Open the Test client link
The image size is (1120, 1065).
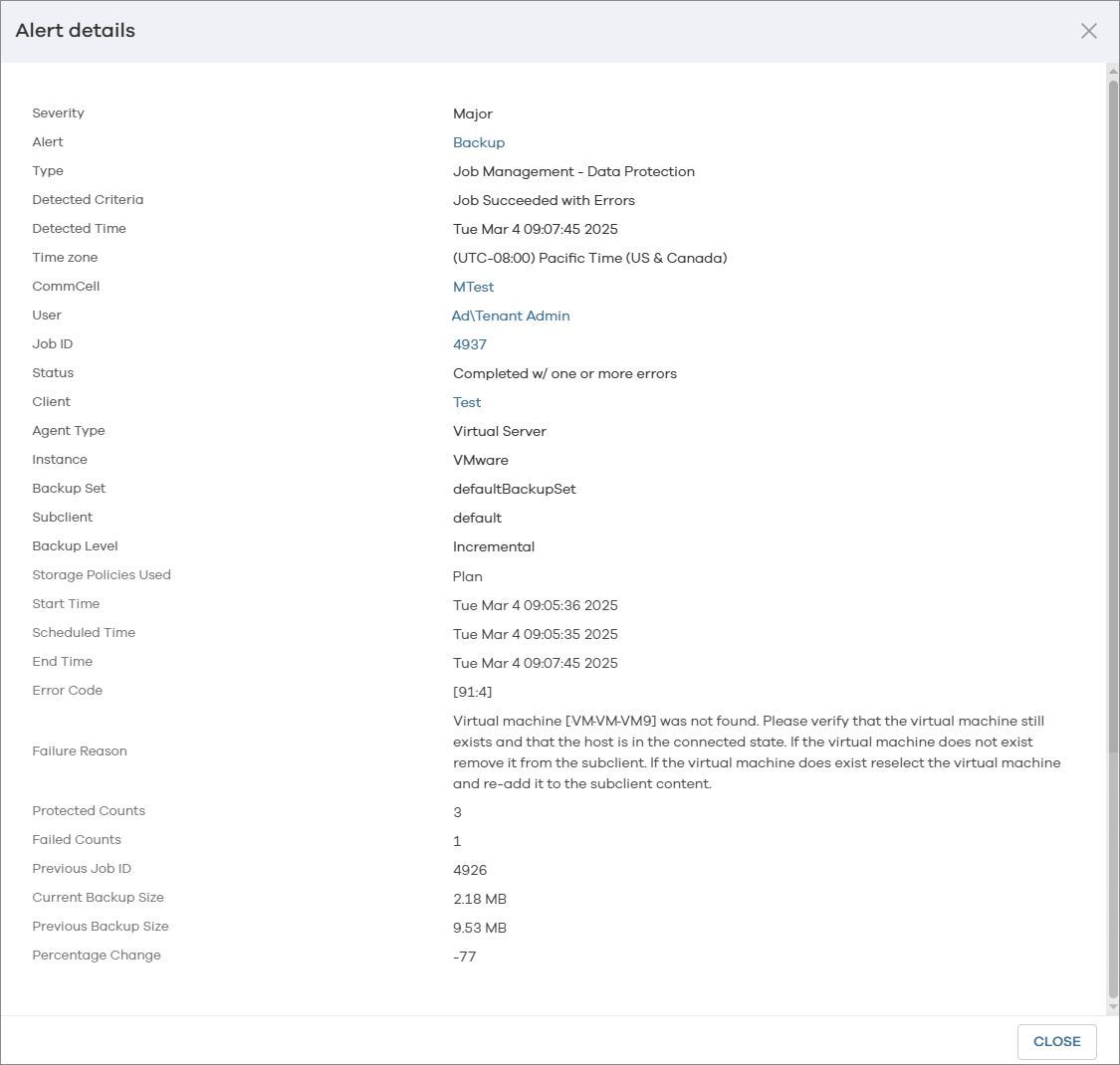pyautogui.click(x=467, y=402)
